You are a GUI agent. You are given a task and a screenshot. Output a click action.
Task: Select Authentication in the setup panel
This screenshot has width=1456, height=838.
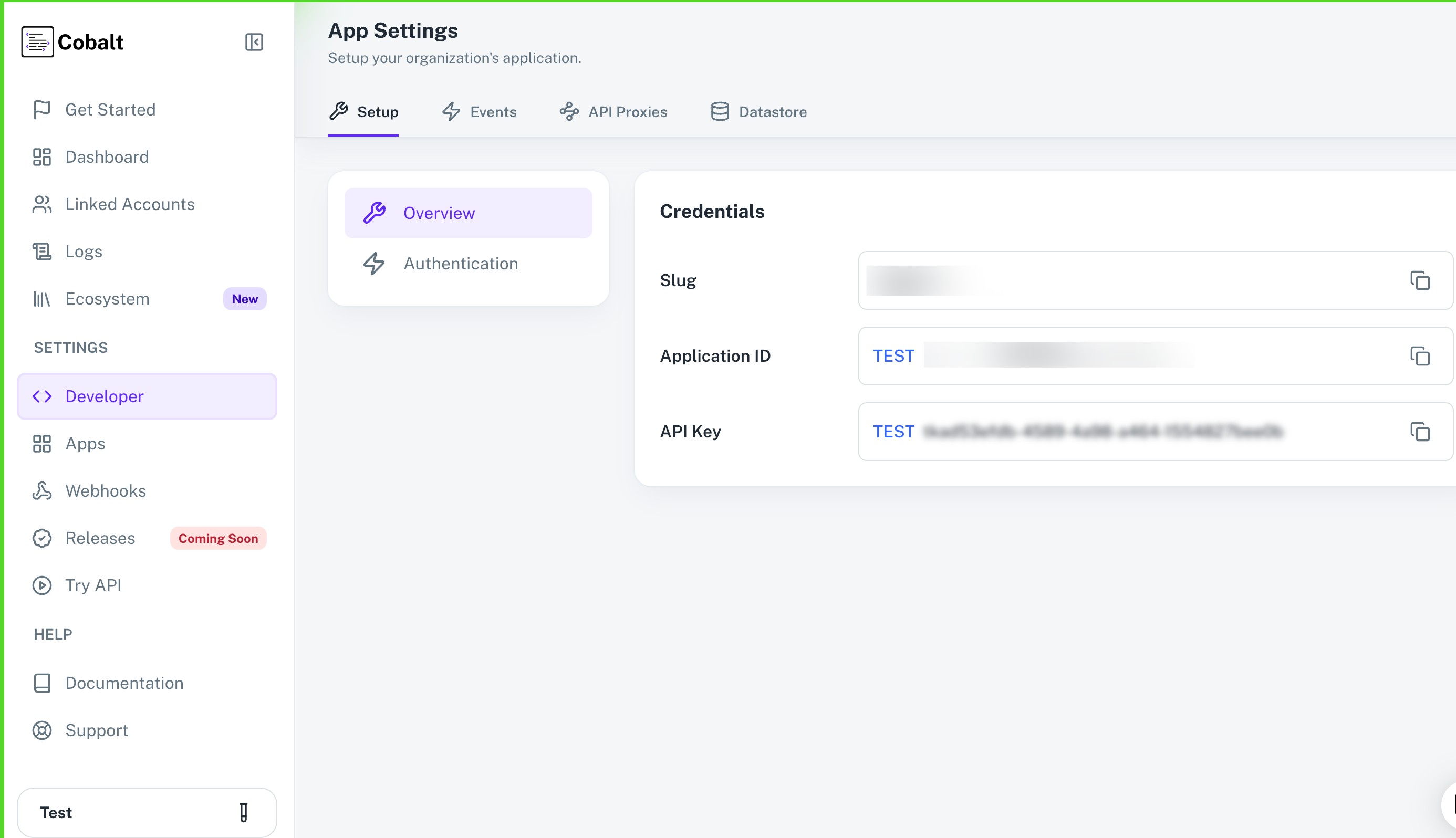tap(461, 264)
